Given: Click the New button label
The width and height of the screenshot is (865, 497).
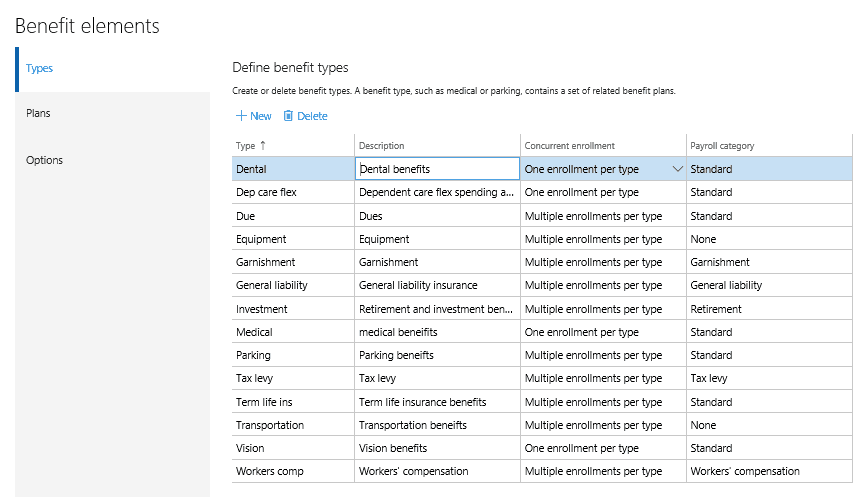Looking at the screenshot, I should tap(261, 116).
